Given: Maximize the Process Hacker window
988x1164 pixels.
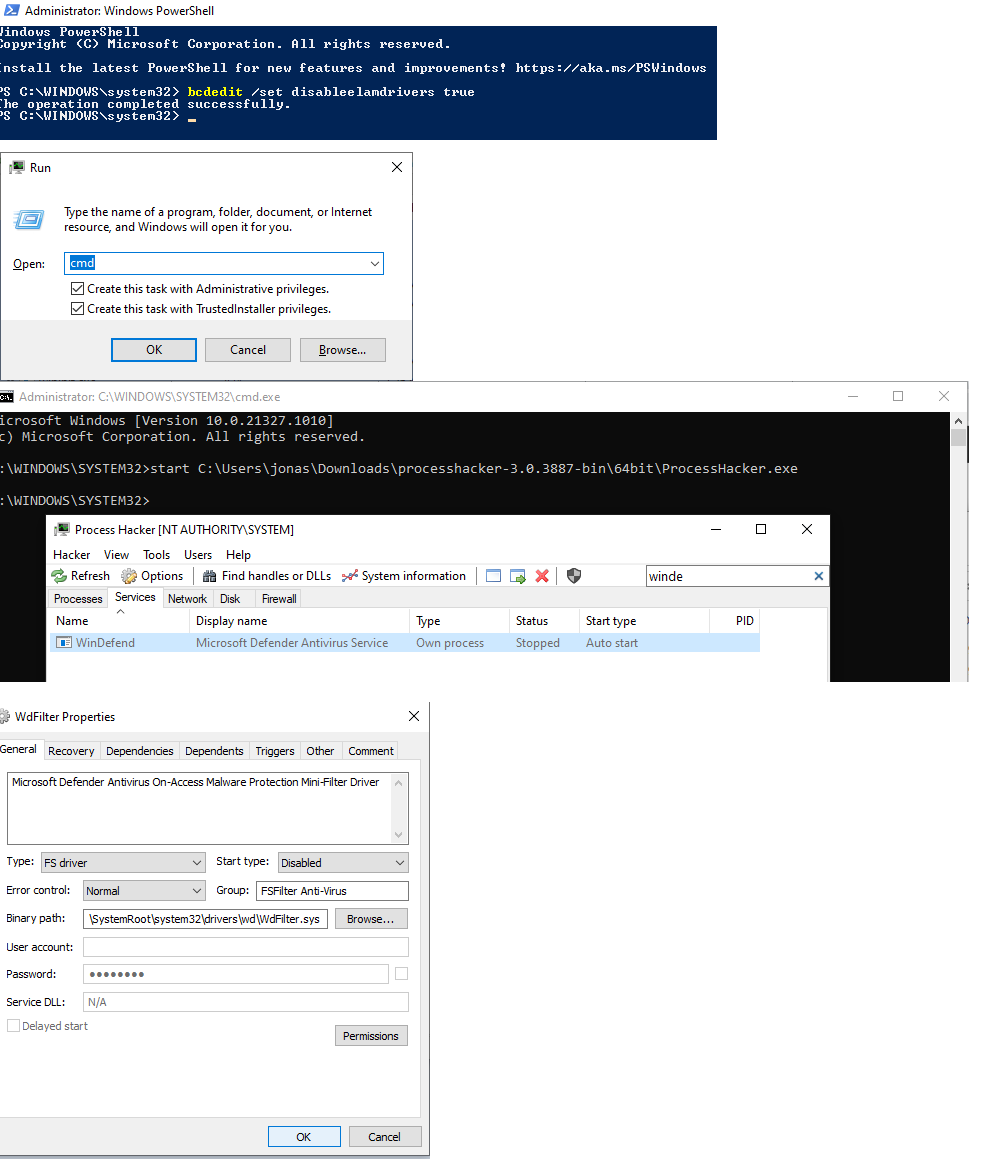Looking at the screenshot, I should pos(761,529).
